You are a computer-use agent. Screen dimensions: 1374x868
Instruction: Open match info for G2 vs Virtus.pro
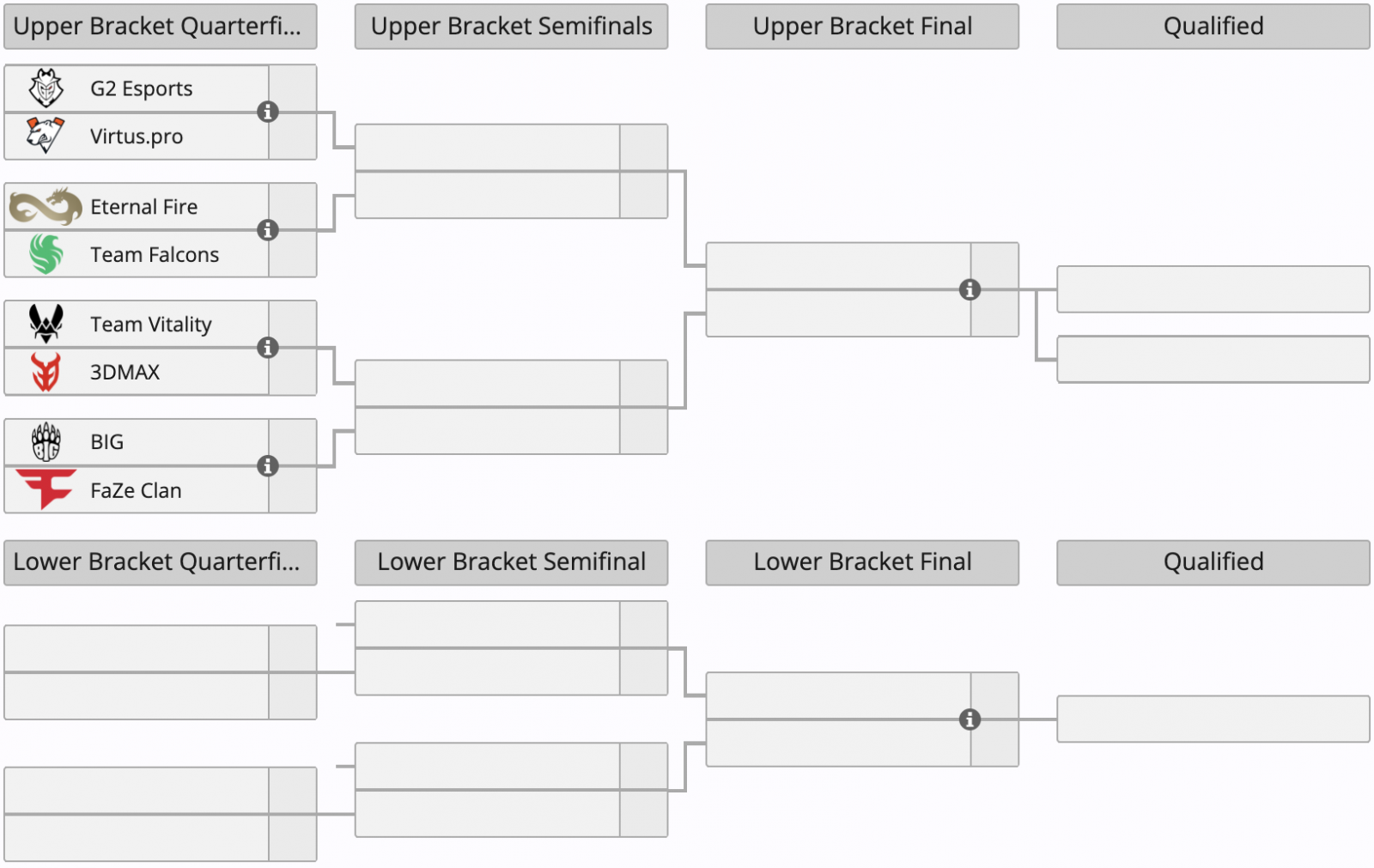(268, 112)
